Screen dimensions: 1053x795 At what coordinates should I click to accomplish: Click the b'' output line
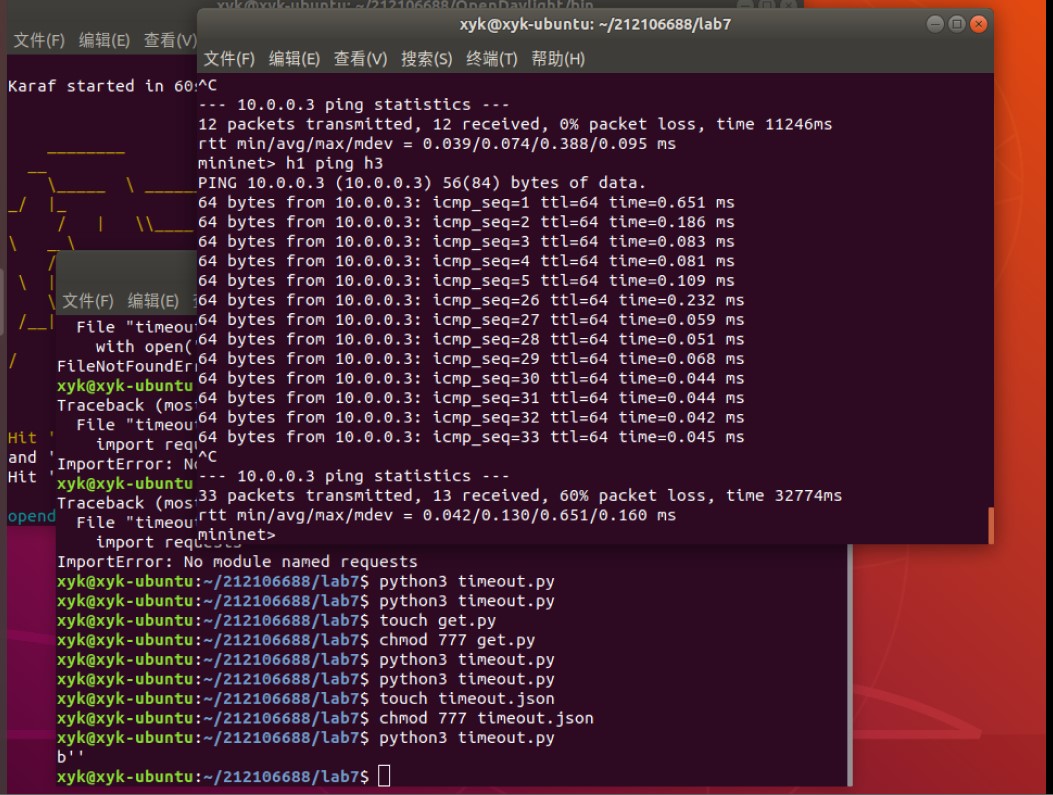point(71,757)
